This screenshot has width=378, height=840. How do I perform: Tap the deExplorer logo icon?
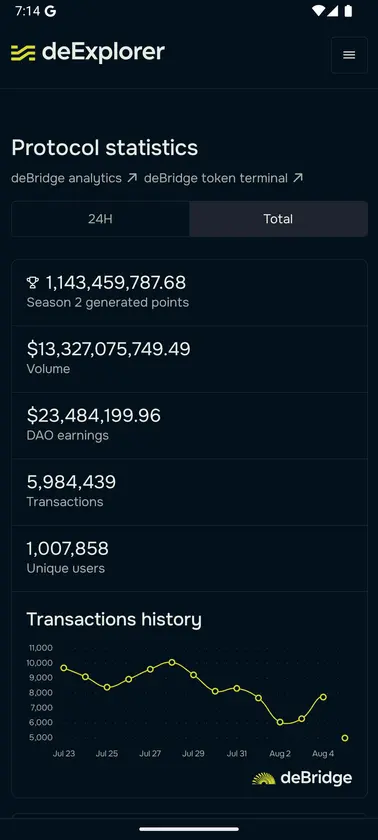coord(23,52)
